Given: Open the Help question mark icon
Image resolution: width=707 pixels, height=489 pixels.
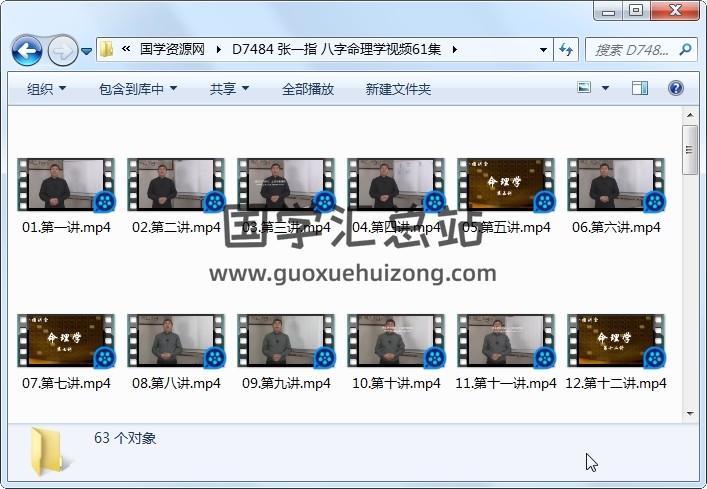Looking at the screenshot, I should [x=675, y=88].
